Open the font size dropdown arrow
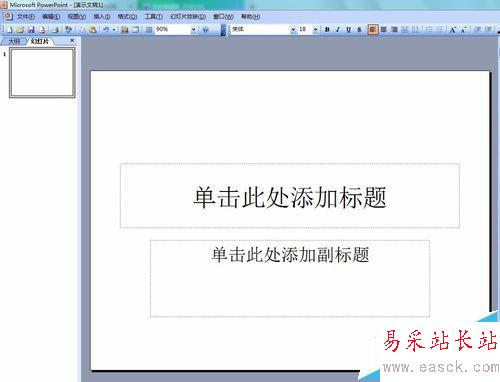The width and height of the screenshot is (500, 382). tap(315, 30)
